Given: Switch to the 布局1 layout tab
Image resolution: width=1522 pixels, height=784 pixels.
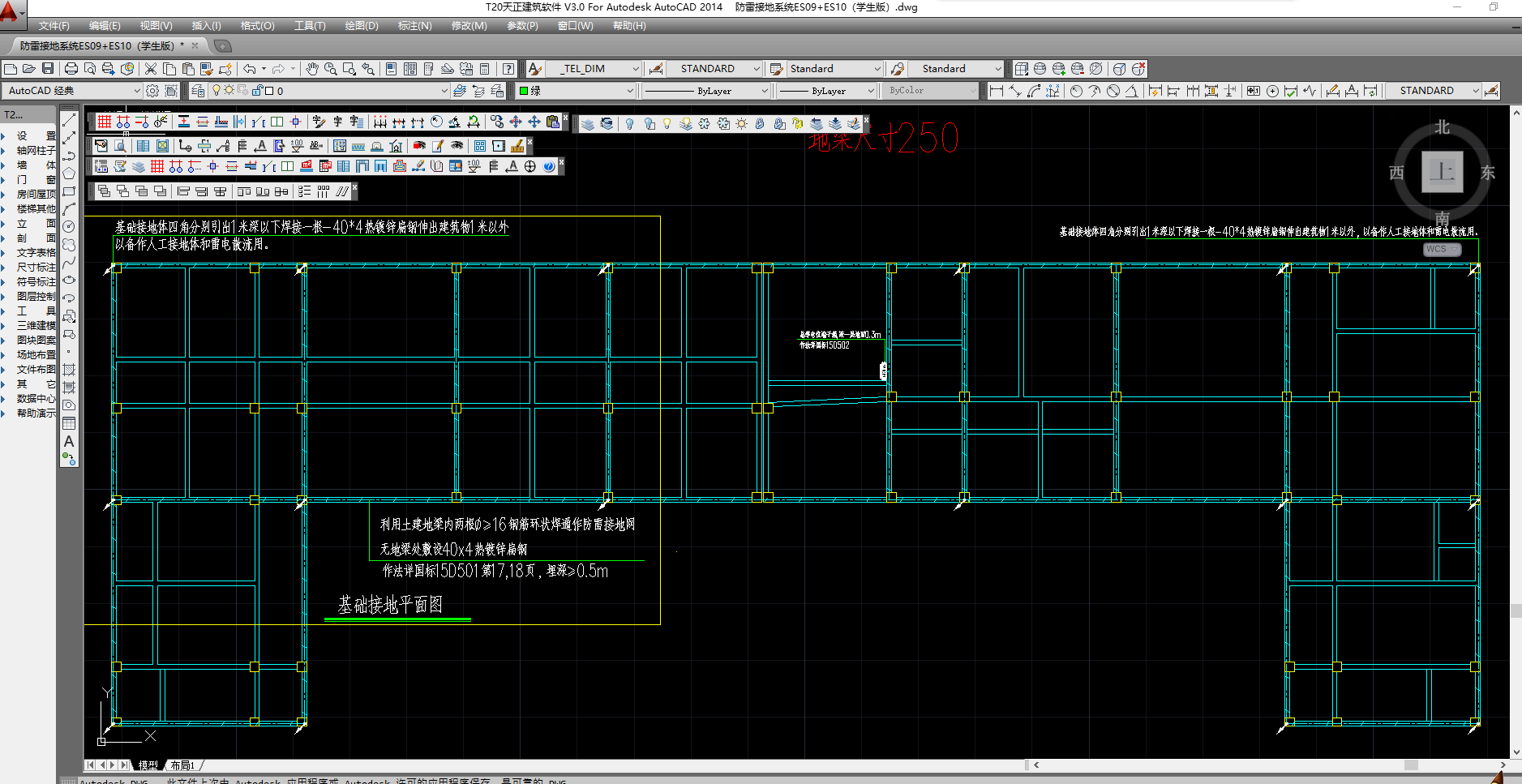Looking at the screenshot, I should (x=182, y=765).
